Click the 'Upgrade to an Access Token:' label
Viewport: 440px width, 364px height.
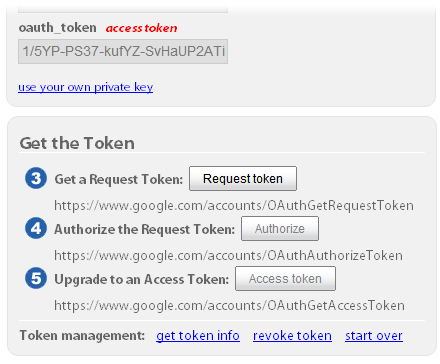pos(142,279)
